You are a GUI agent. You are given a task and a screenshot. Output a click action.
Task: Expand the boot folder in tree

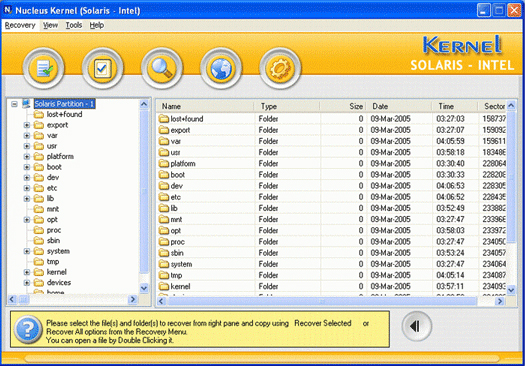[27, 167]
